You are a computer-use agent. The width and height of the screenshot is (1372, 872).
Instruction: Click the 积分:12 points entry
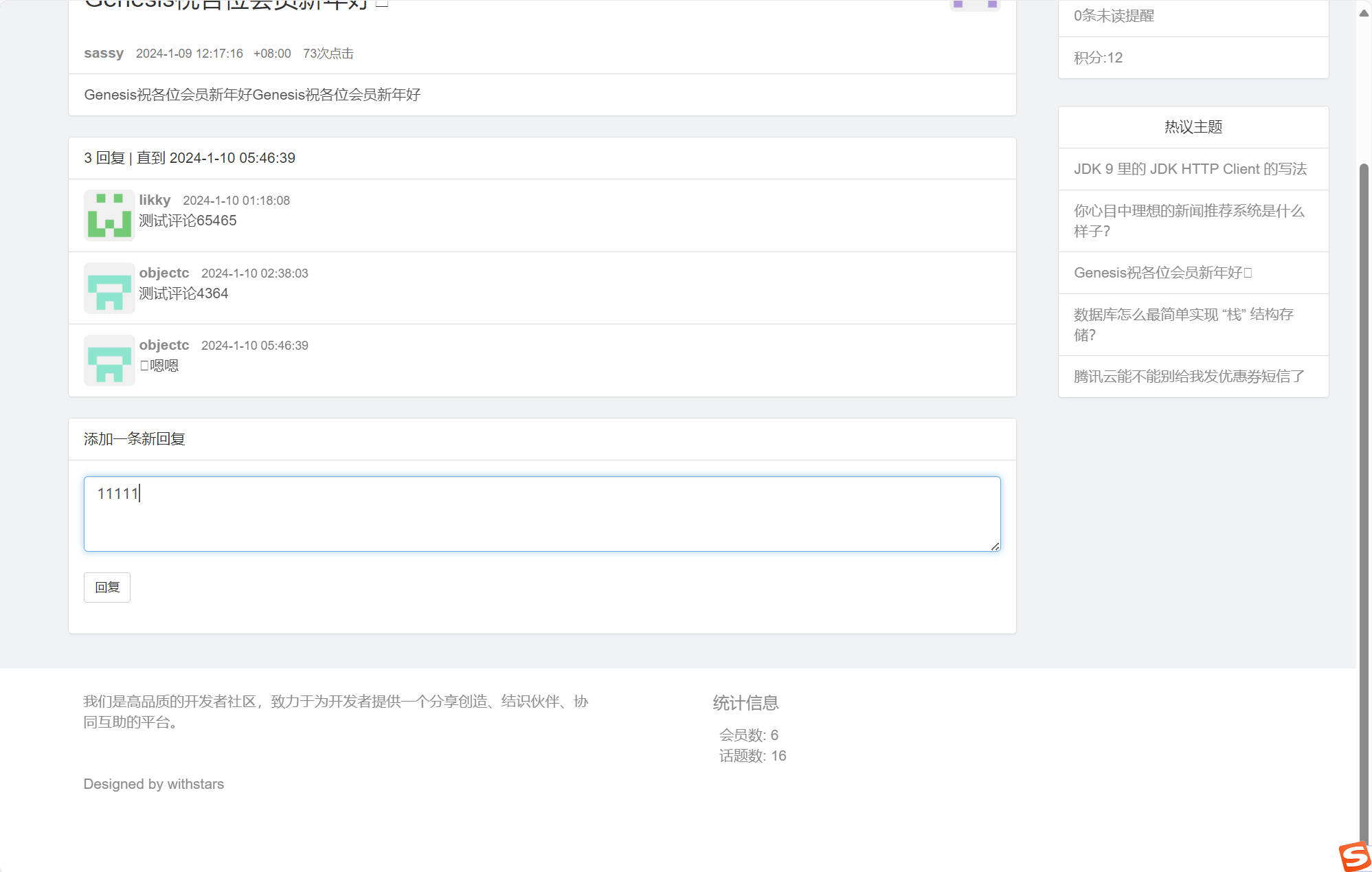[1097, 58]
